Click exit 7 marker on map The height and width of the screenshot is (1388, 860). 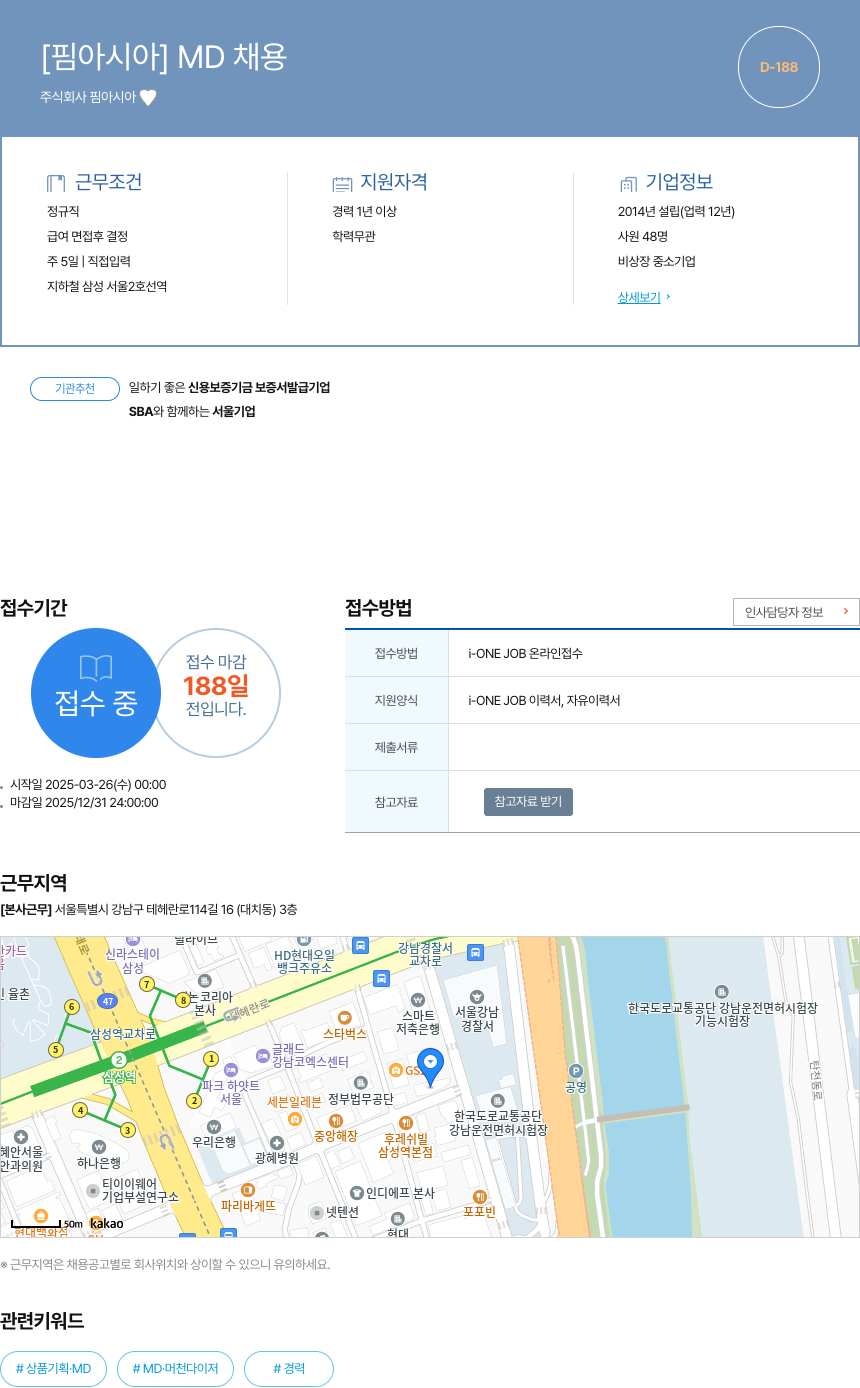pos(147,985)
